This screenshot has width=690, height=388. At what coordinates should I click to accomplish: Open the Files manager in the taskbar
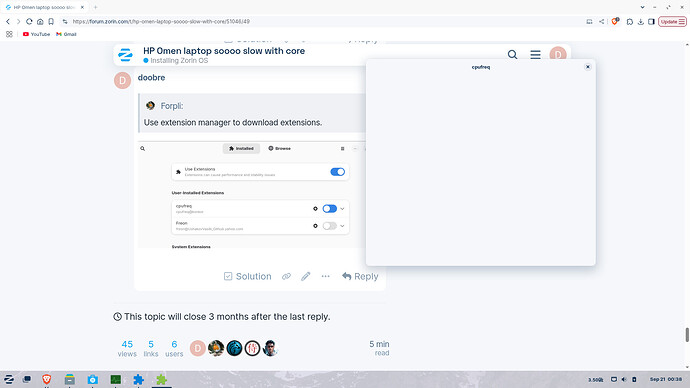click(70, 379)
